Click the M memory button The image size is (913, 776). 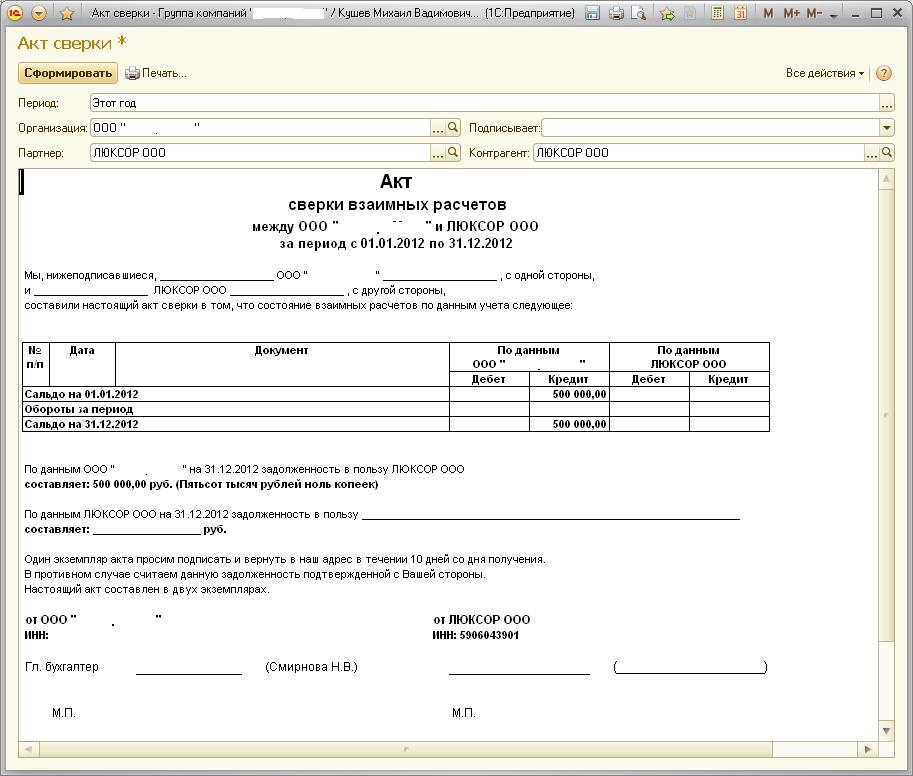[768, 13]
